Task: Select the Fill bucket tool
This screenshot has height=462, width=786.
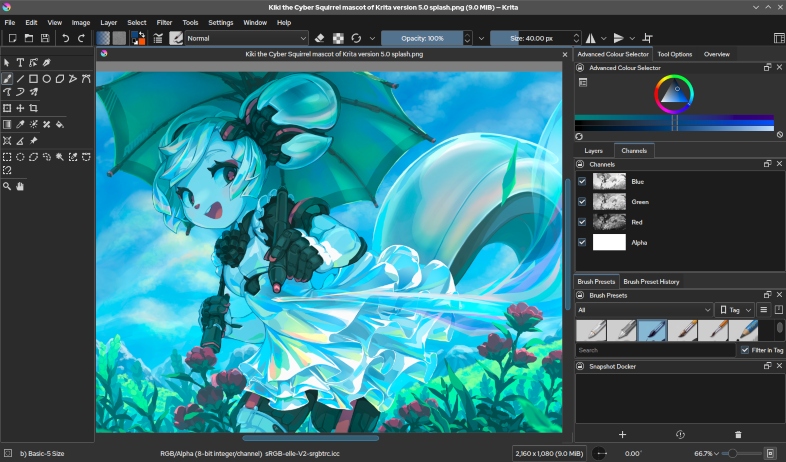Action: point(60,124)
